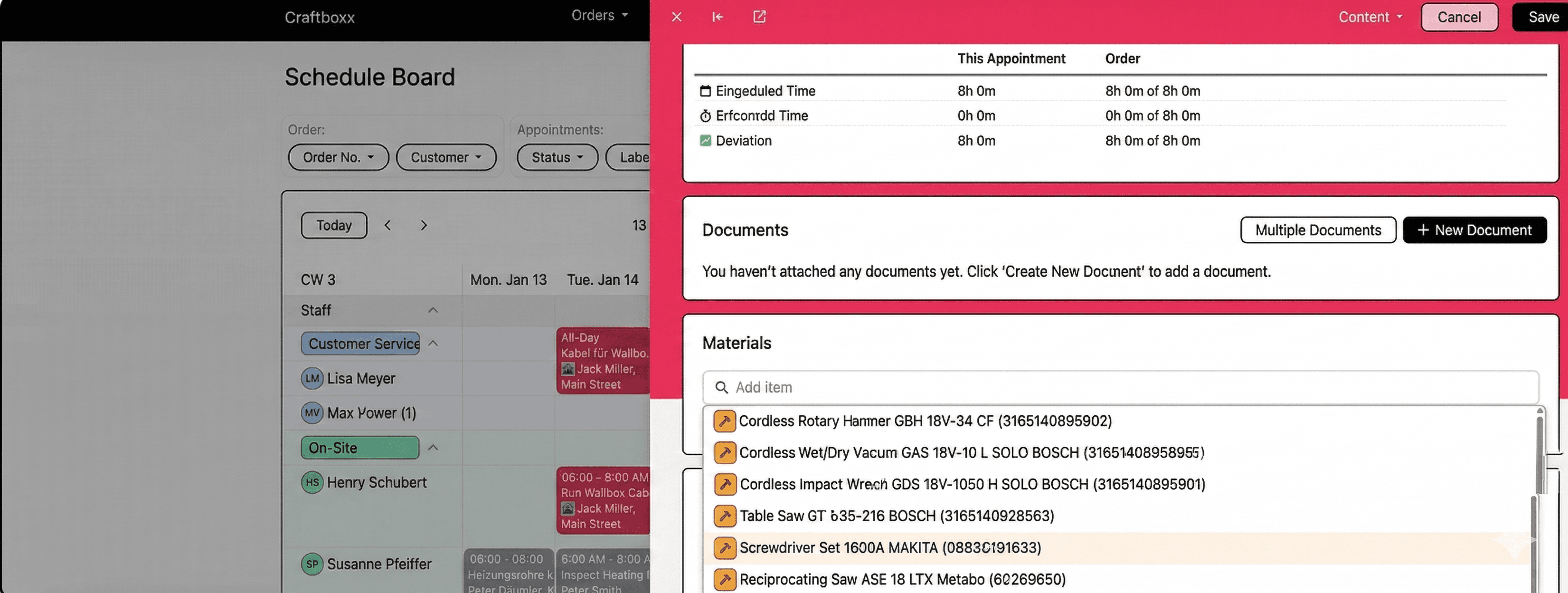Click Henry Schubert's HS avatar
This screenshot has width=1568, height=593.
click(312, 483)
